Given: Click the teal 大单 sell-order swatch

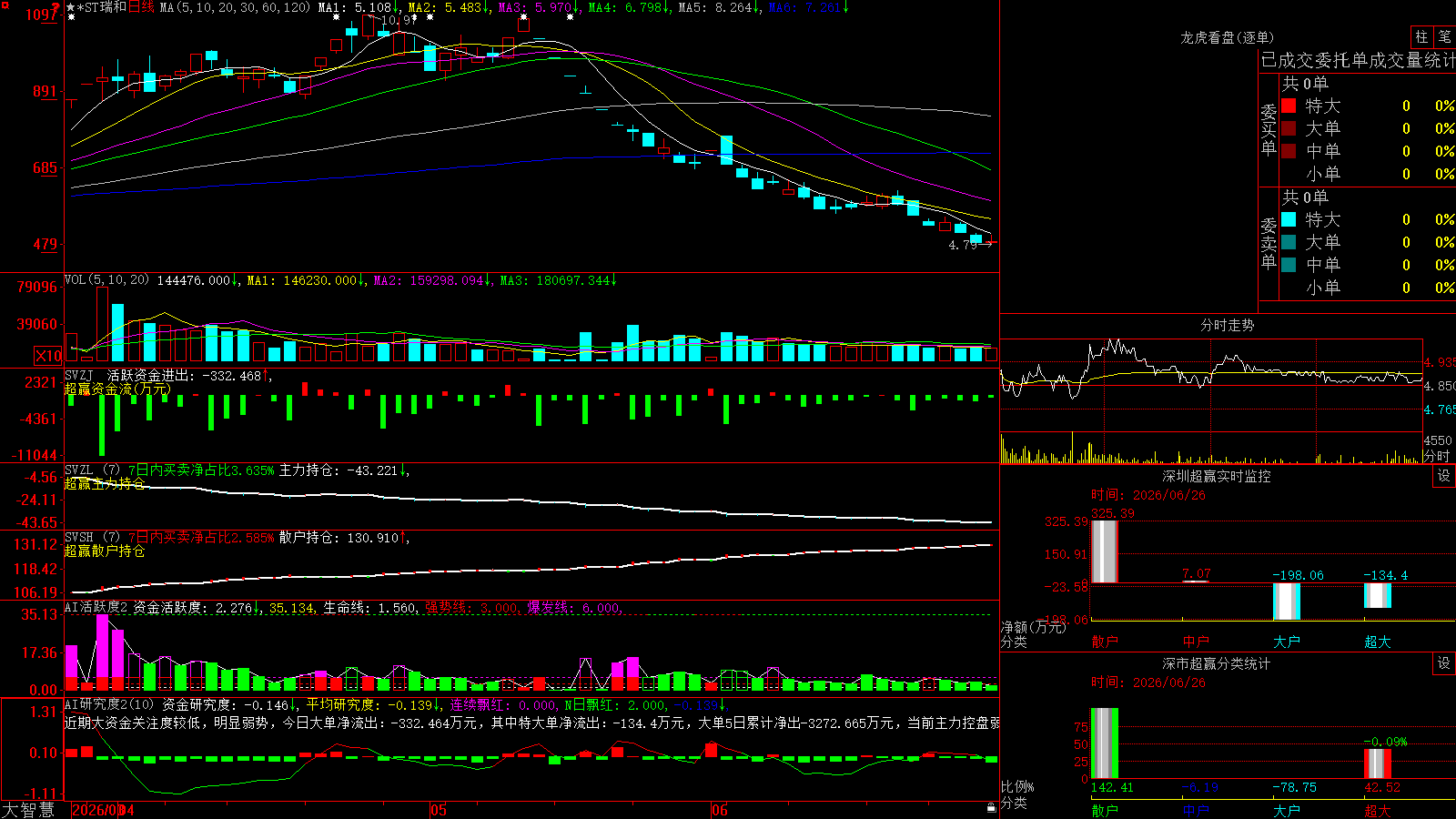Looking at the screenshot, I should (1289, 242).
